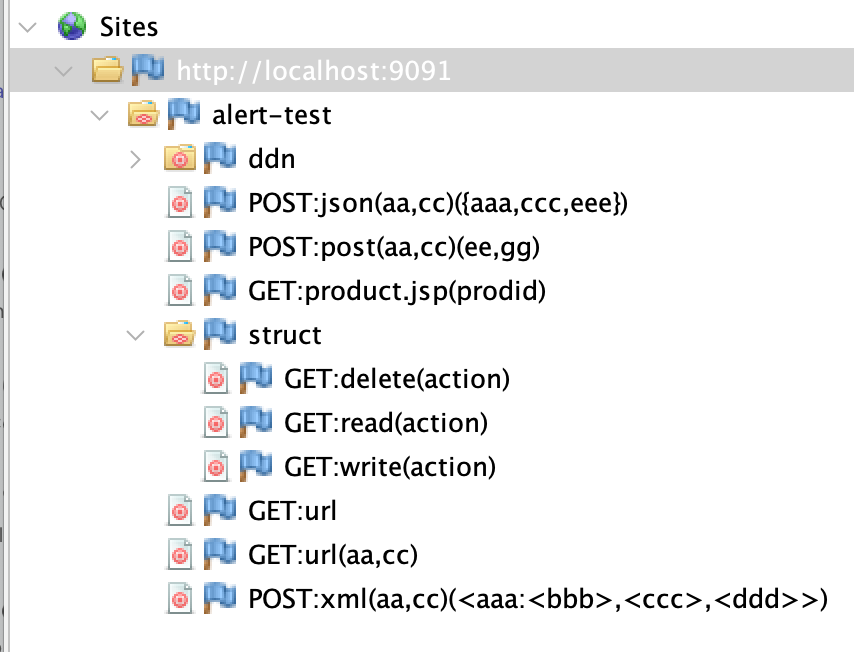The width and height of the screenshot is (854, 652).
Task: Click the target icon beside POST:post(aa,cc)(ee,gg)
Action: 181,246
